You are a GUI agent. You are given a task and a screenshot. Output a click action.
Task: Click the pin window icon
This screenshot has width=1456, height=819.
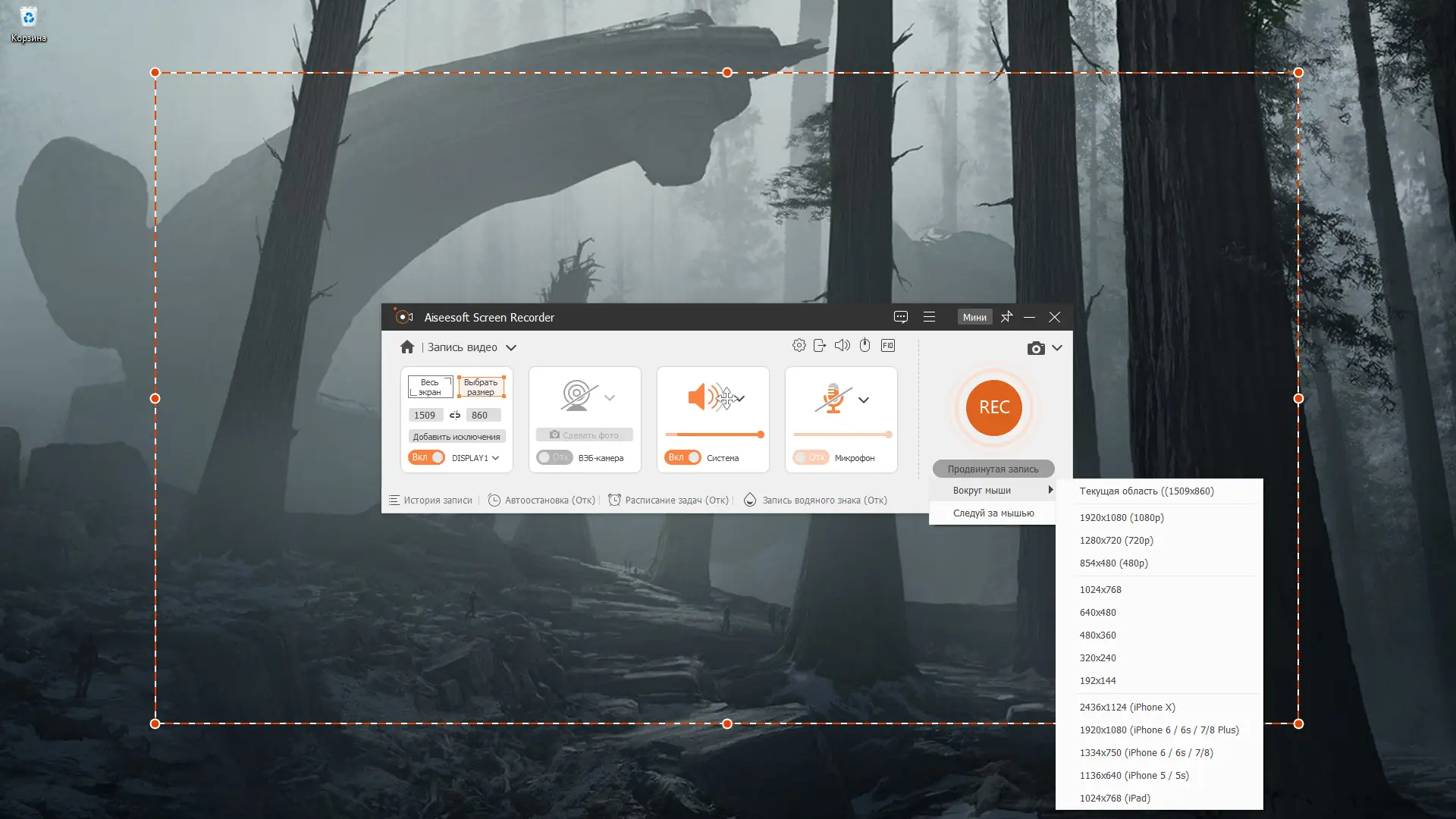coord(1006,317)
